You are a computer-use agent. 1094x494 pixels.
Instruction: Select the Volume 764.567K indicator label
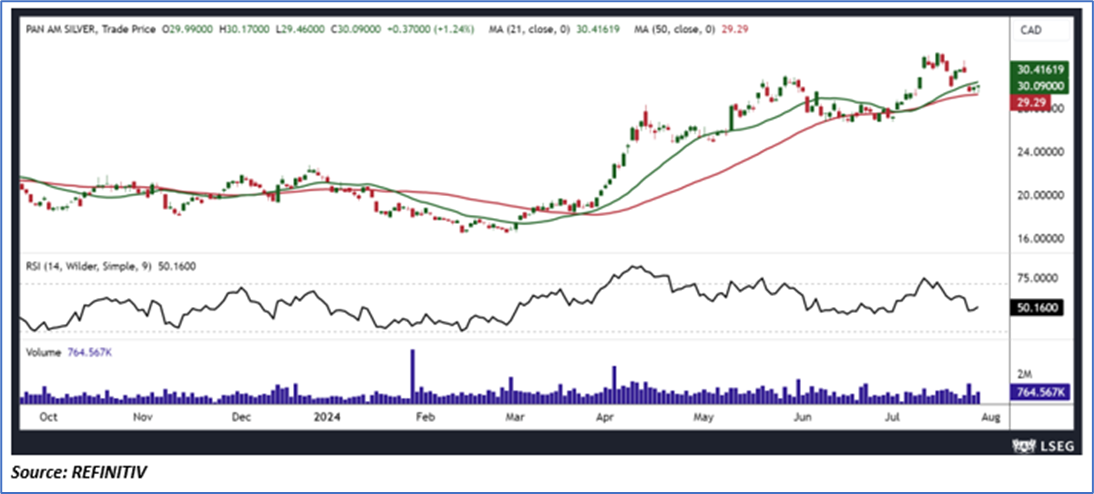coord(68,354)
